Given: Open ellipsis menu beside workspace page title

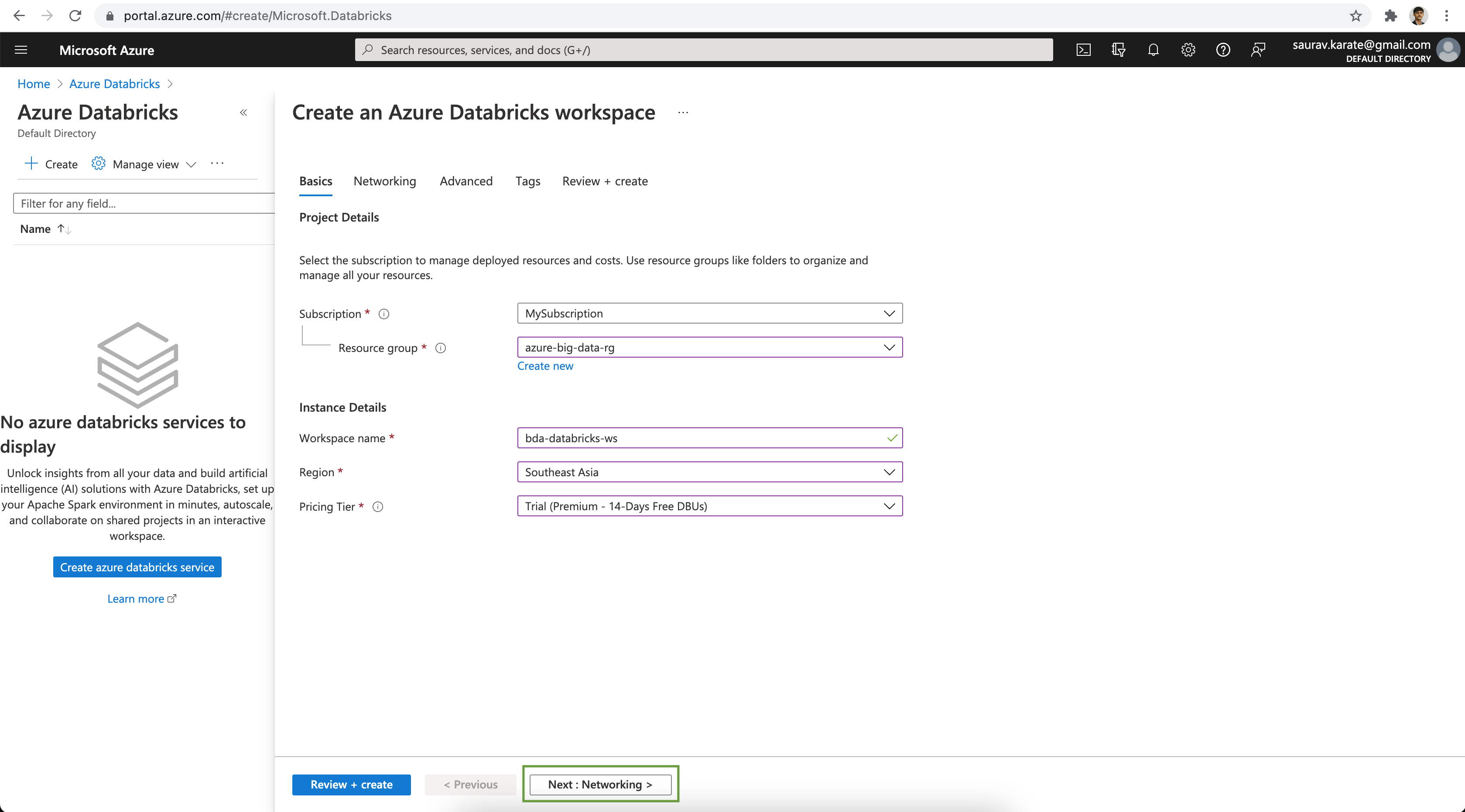Looking at the screenshot, I should (683, 113).
